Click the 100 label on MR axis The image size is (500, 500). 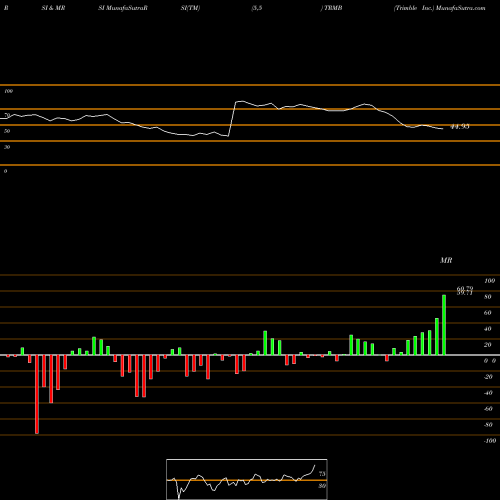pyautogui.click(x=489, y=281)
